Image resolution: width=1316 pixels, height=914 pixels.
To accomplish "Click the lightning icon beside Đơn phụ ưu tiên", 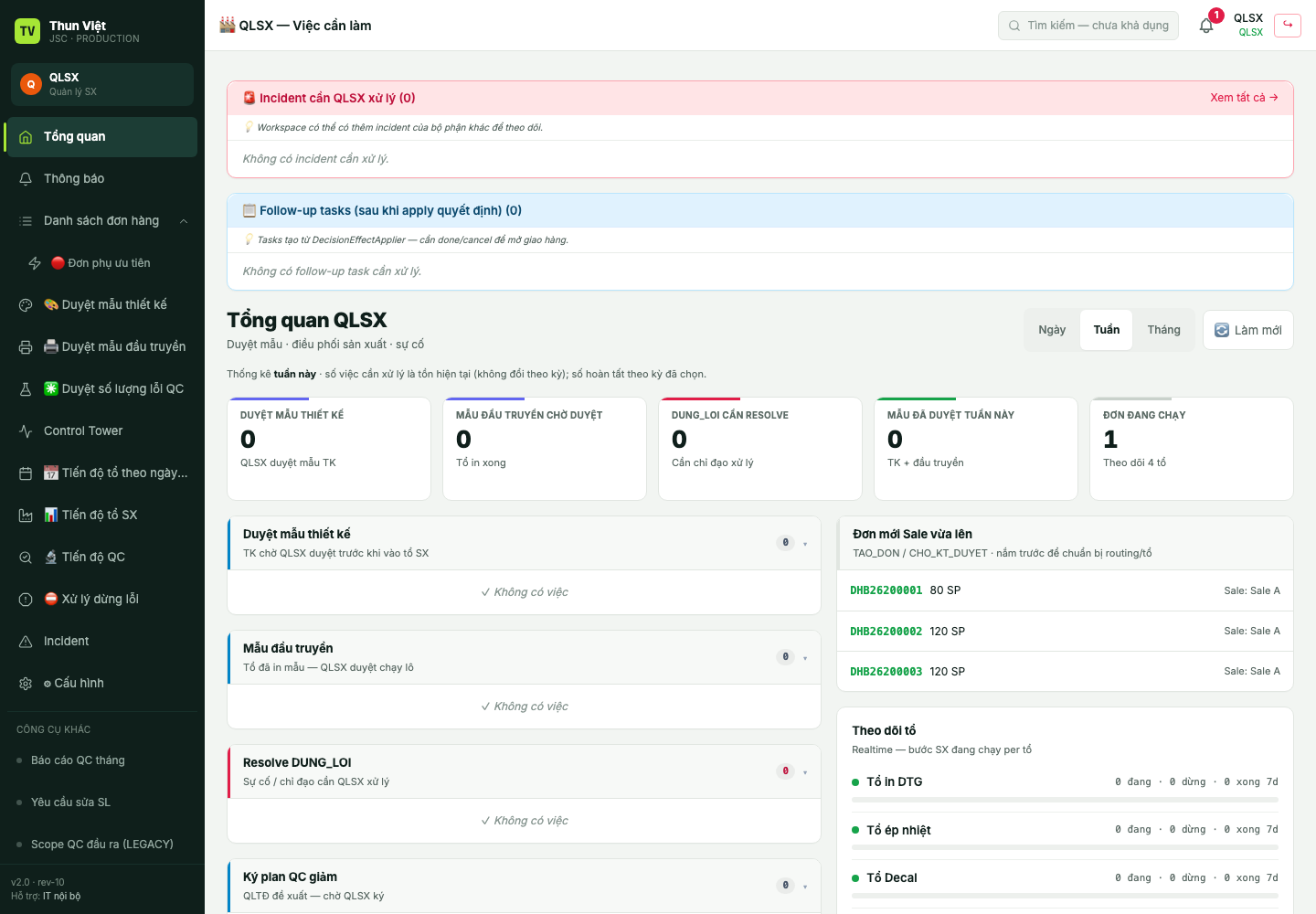I will point(35,263).
